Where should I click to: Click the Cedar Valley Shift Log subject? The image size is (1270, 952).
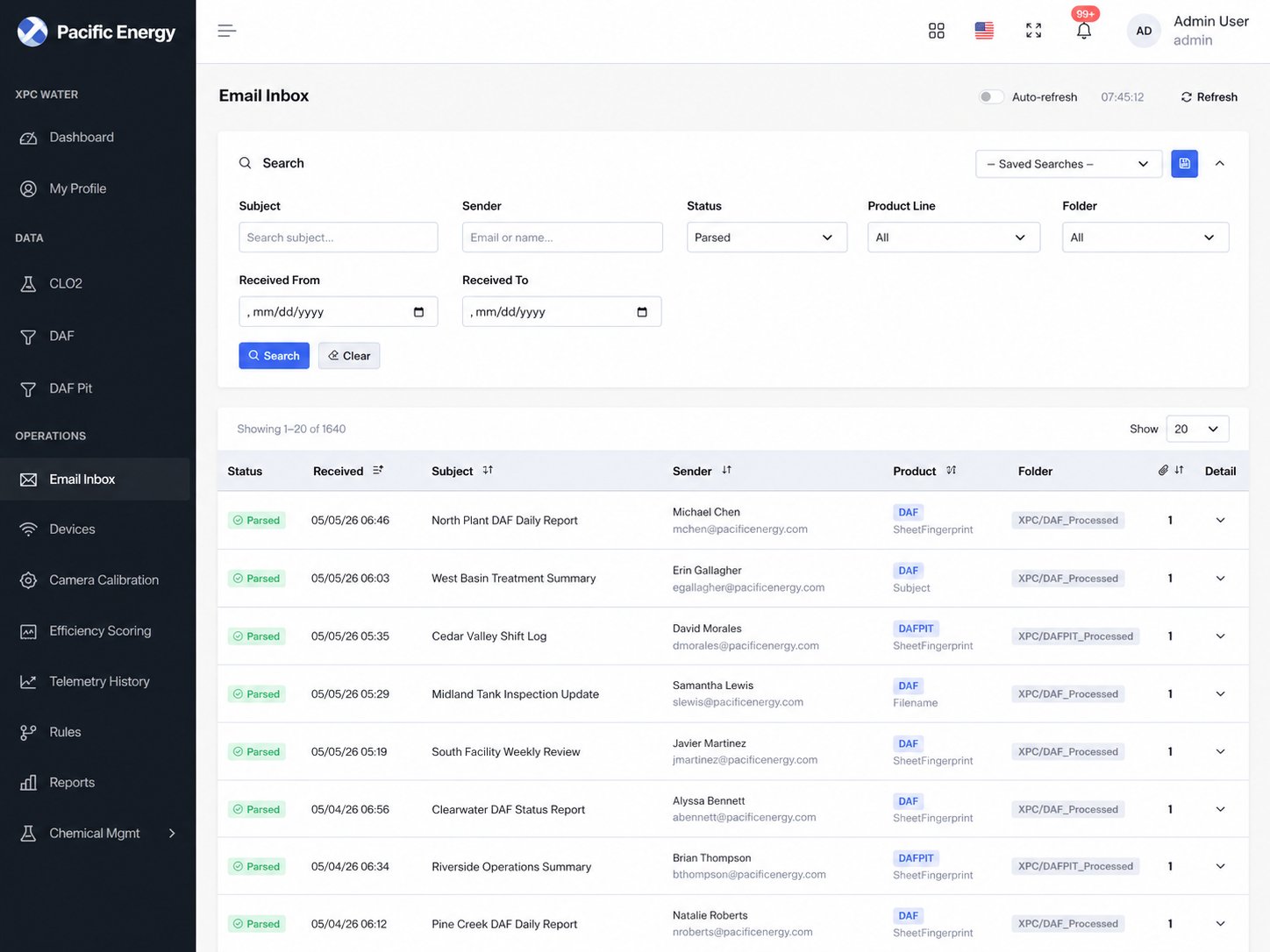pos(489,636)
